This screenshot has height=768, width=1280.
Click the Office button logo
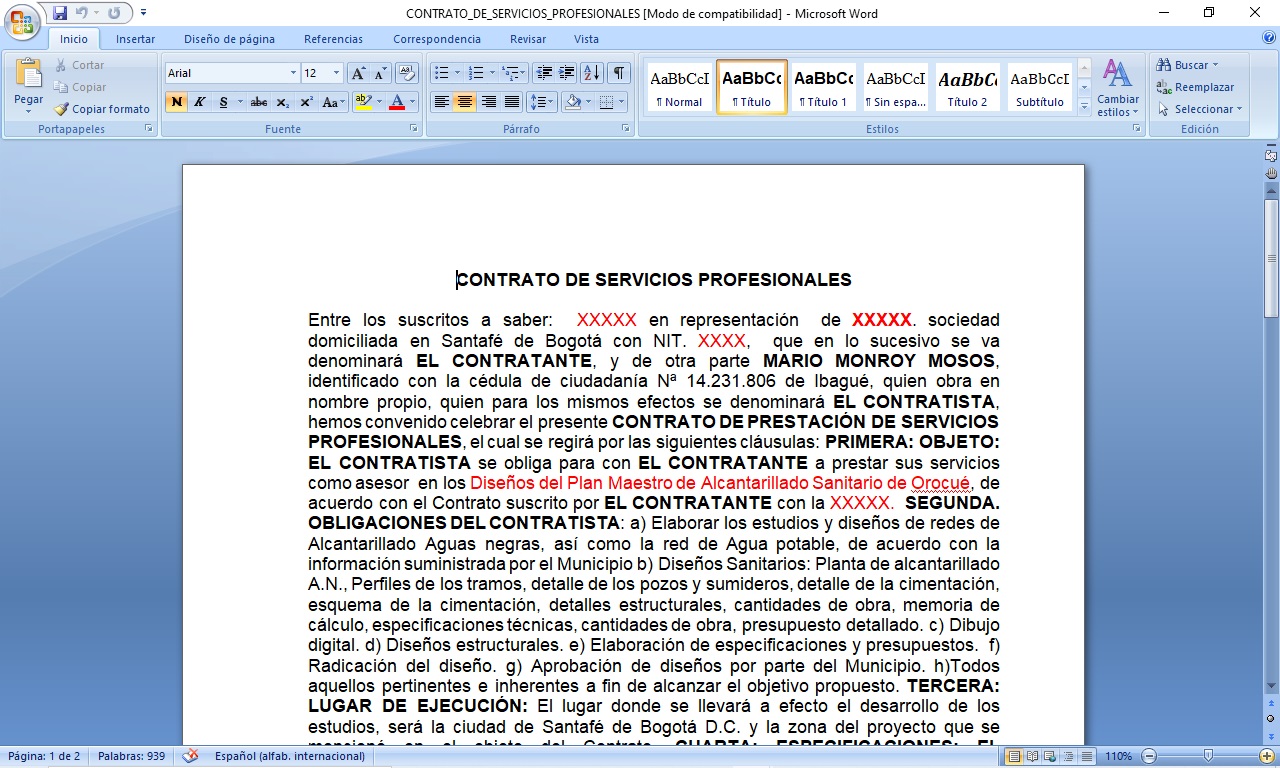click(x=22, y=22)
